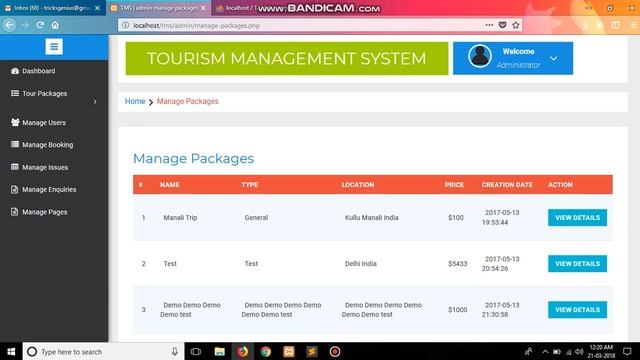
Task: Open Sublime Text from the taskbar
Action: tap(312, 351)
